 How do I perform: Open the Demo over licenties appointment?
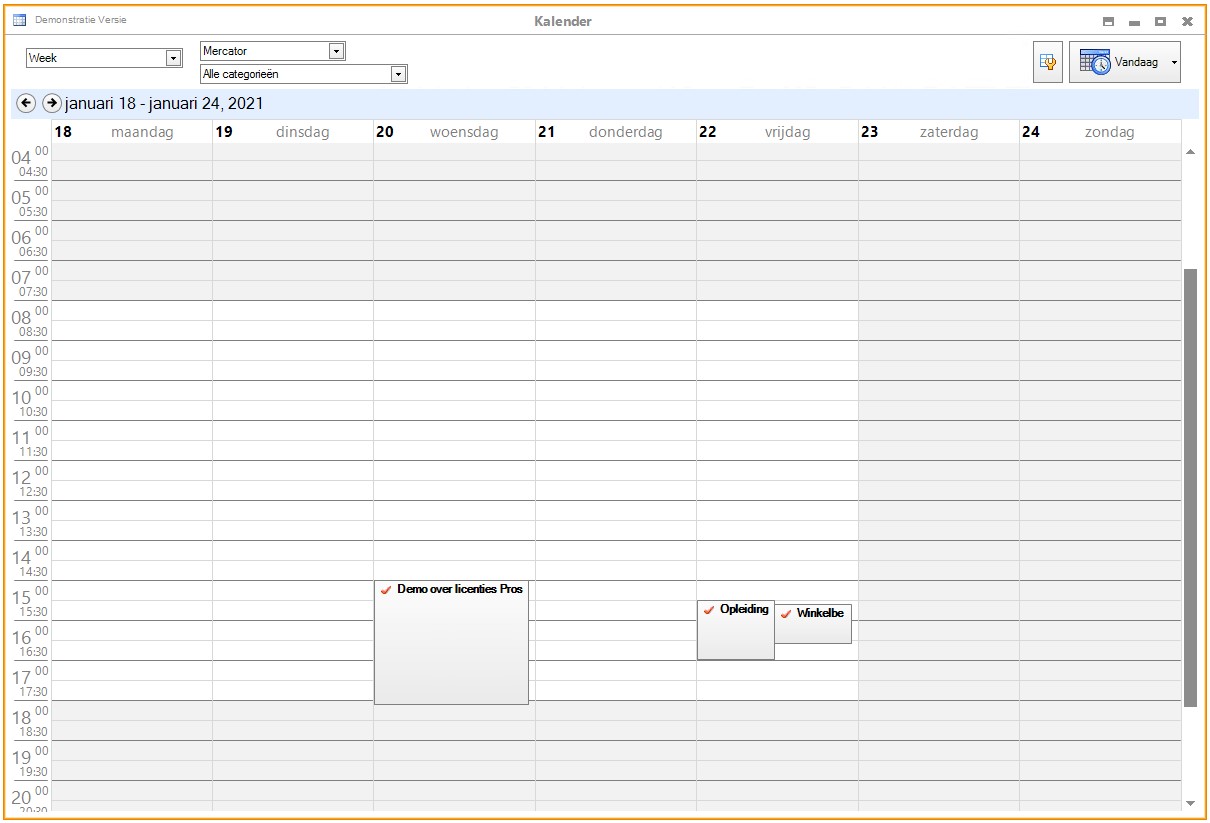(x=451, y=650)
